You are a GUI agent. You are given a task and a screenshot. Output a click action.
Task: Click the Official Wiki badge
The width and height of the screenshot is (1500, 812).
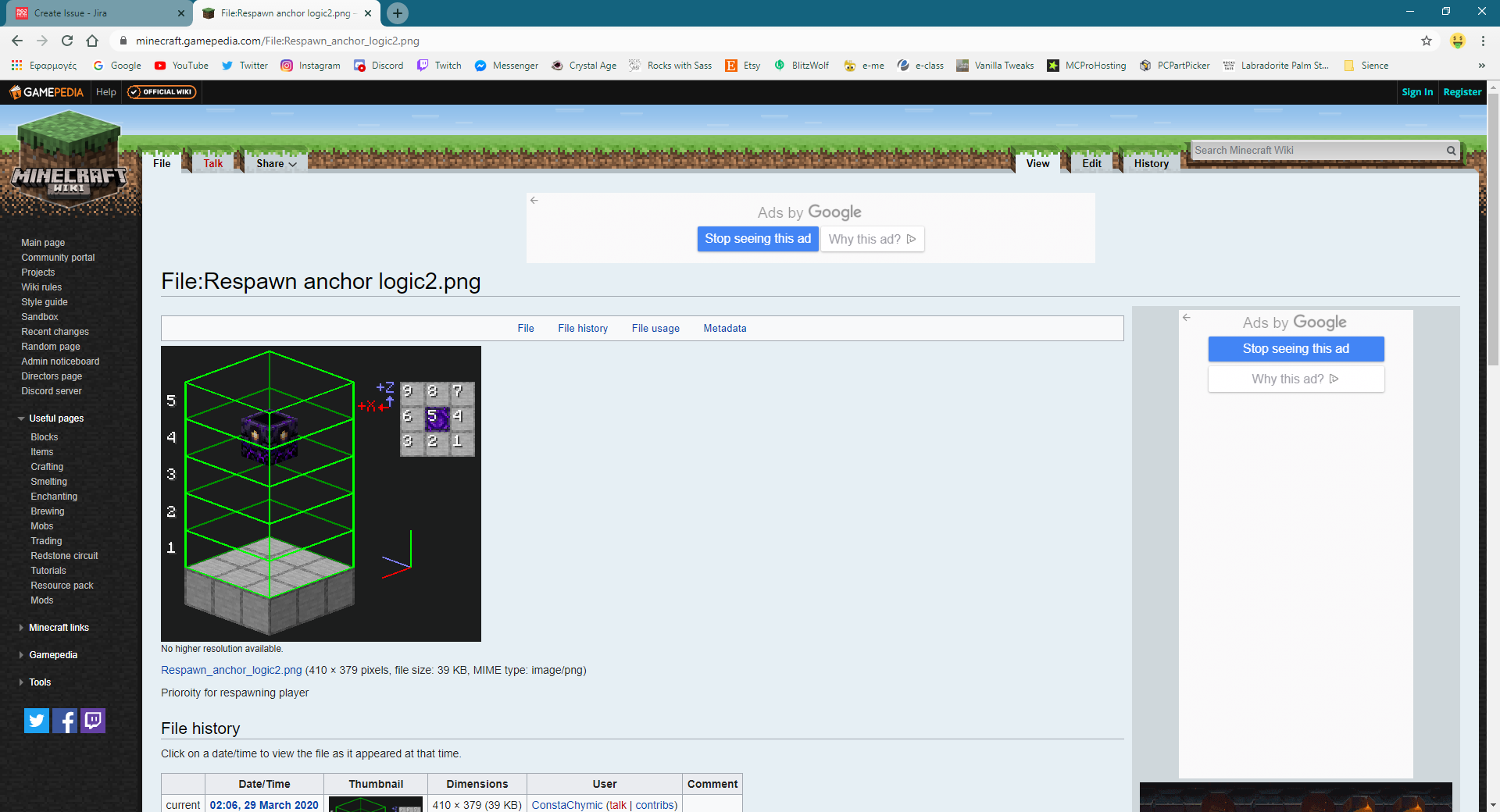click(162, 92)
